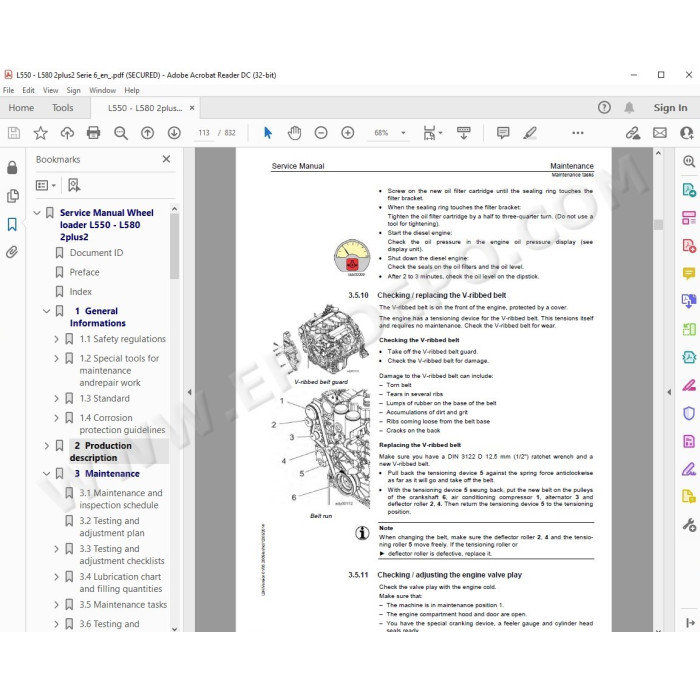Upload the file to cloud icon
The height and width of the screenshot is (700, 700).
(x=67, y=133)
